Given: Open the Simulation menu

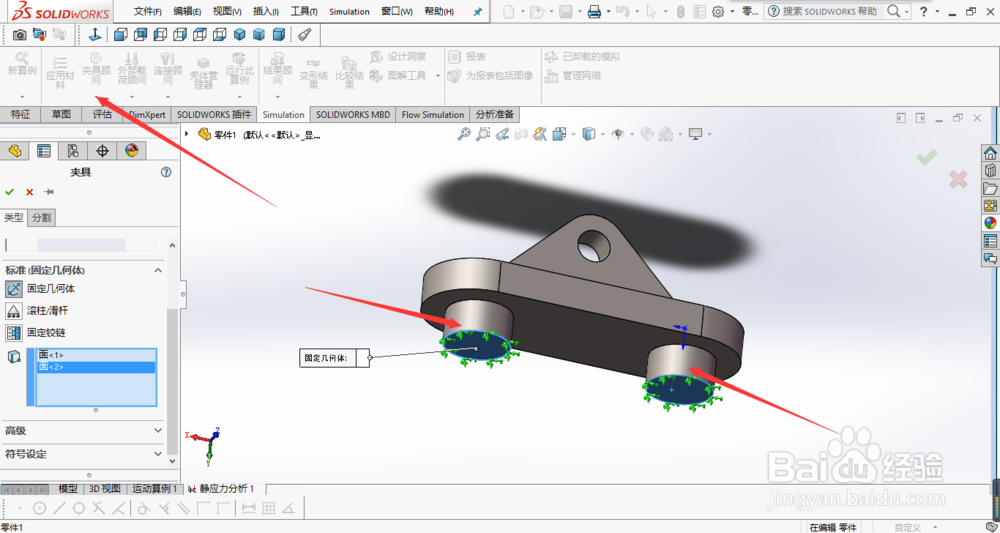Looking at the screenshot, I should point(349,11).
